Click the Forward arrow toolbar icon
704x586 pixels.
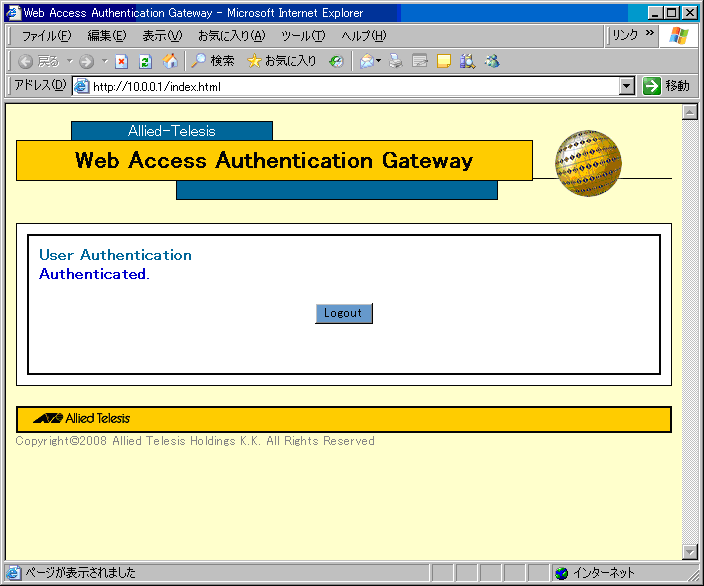86,61
